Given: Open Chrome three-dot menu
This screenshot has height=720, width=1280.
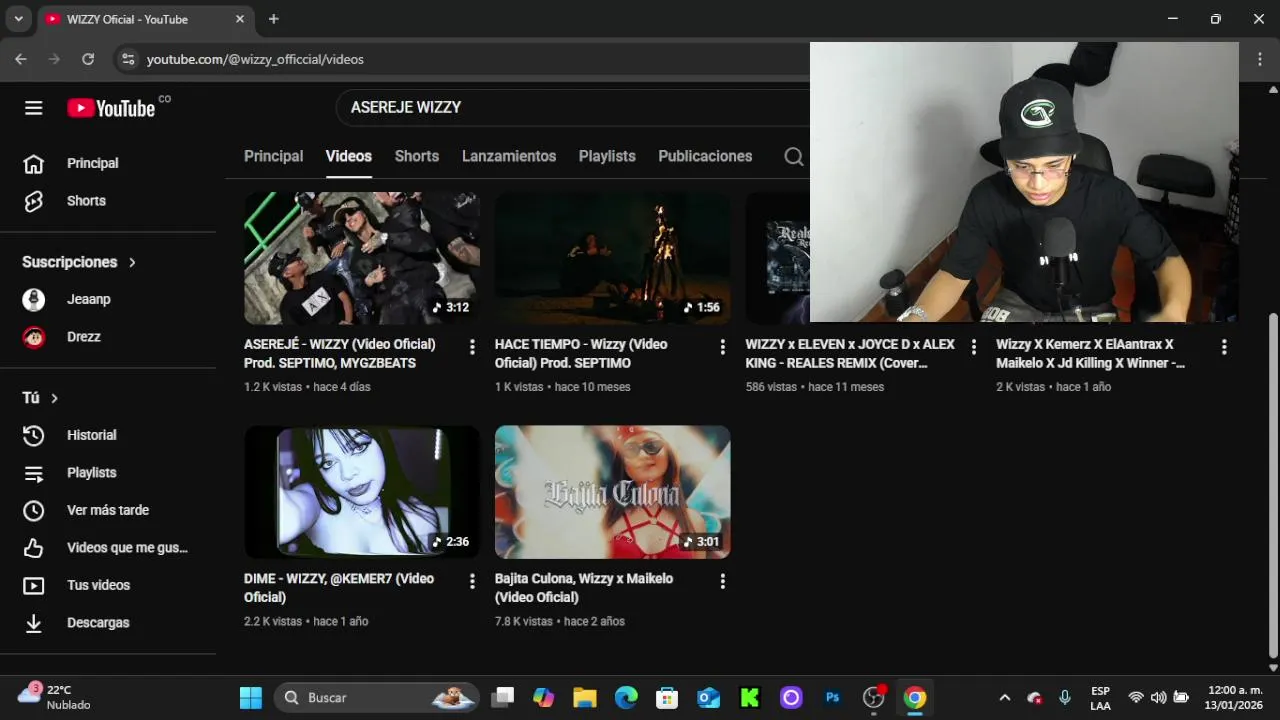Looking at the screenshot, I should 1260,59.
